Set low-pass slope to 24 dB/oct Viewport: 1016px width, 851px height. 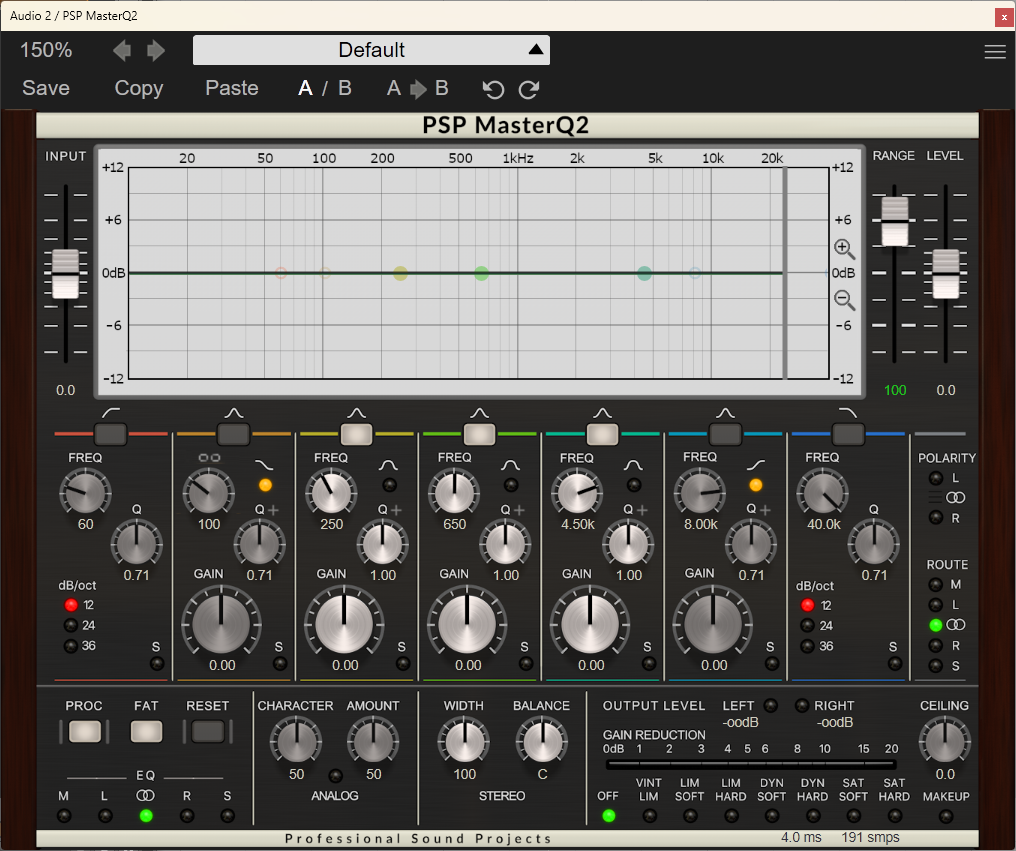807,625
